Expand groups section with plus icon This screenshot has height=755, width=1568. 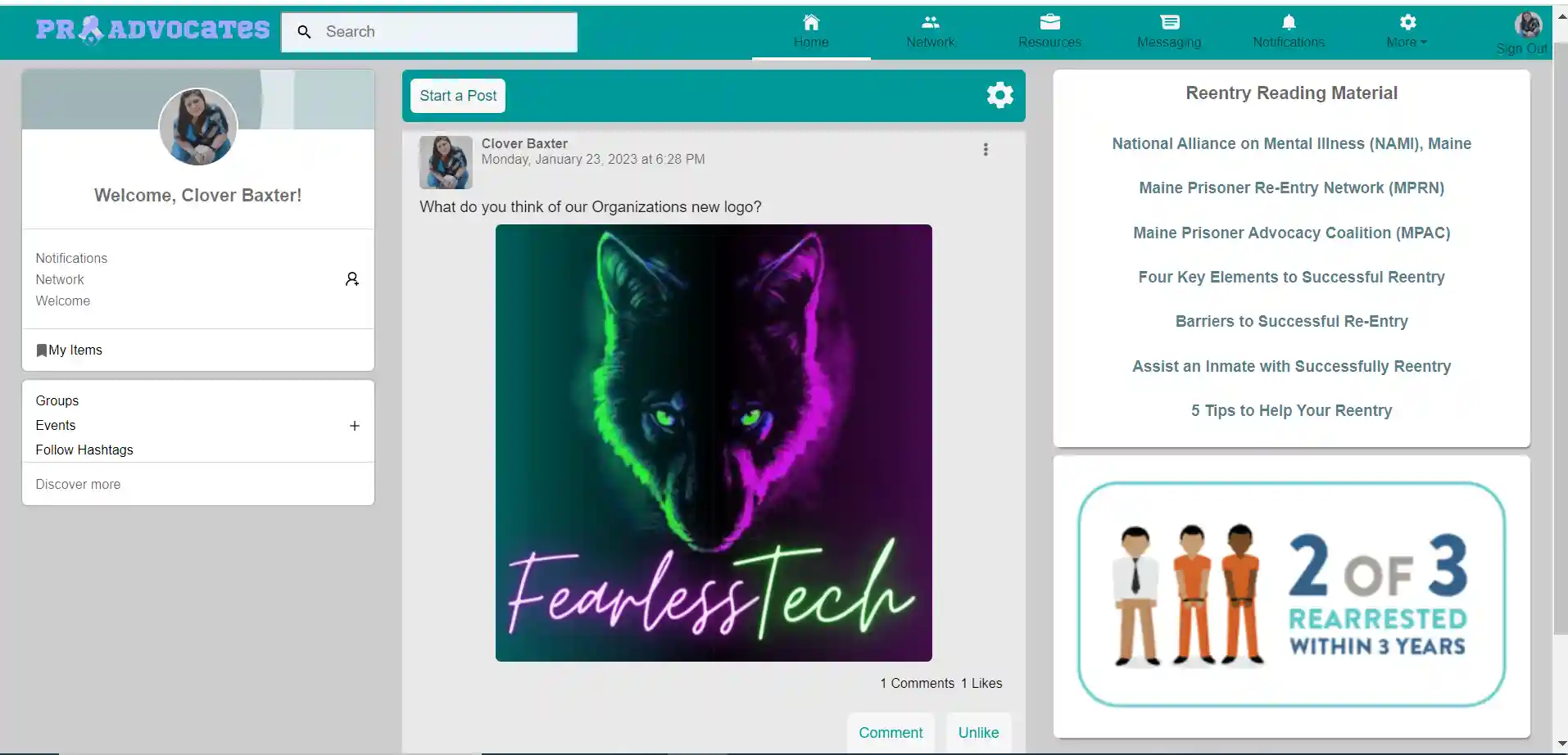[355, 426]
